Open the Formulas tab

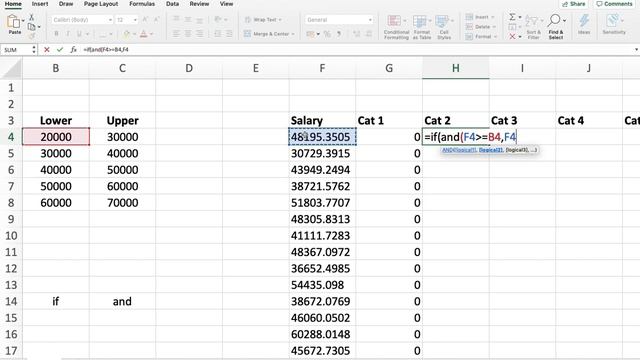142,4
